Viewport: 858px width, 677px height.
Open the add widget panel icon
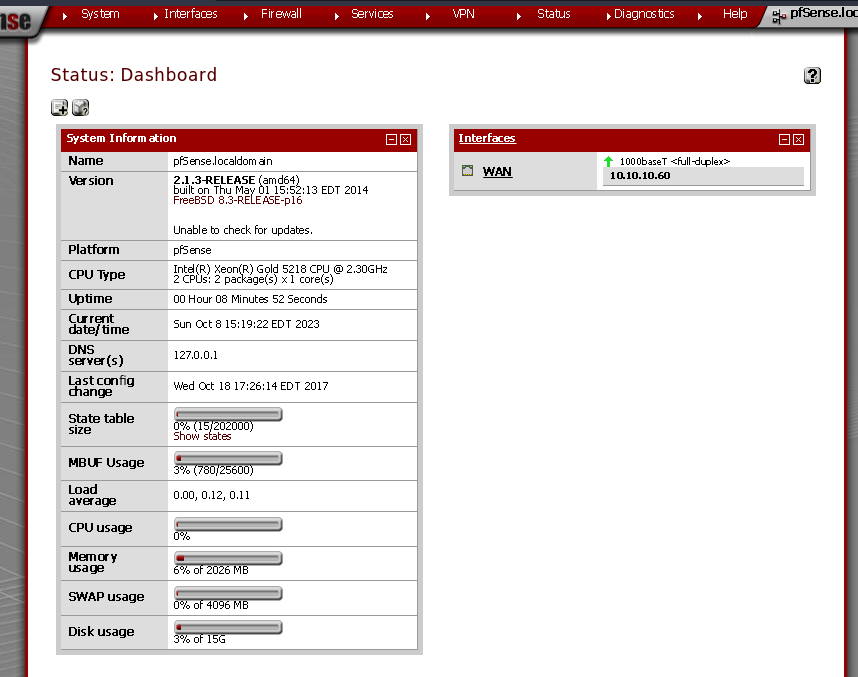[59, 107]
